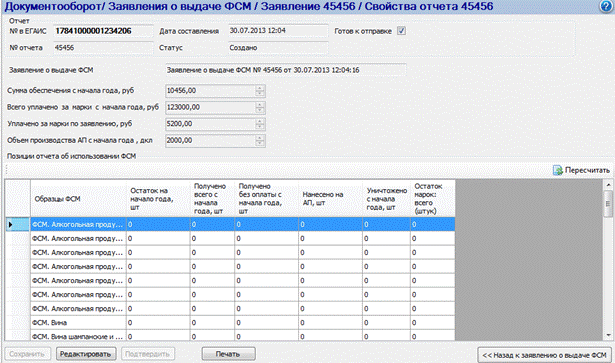The width and height of the screenshot is (615, 363).
Task: Click spinner arrows of Уплачено по заявлению field
Action: click(x=260, y=124)
